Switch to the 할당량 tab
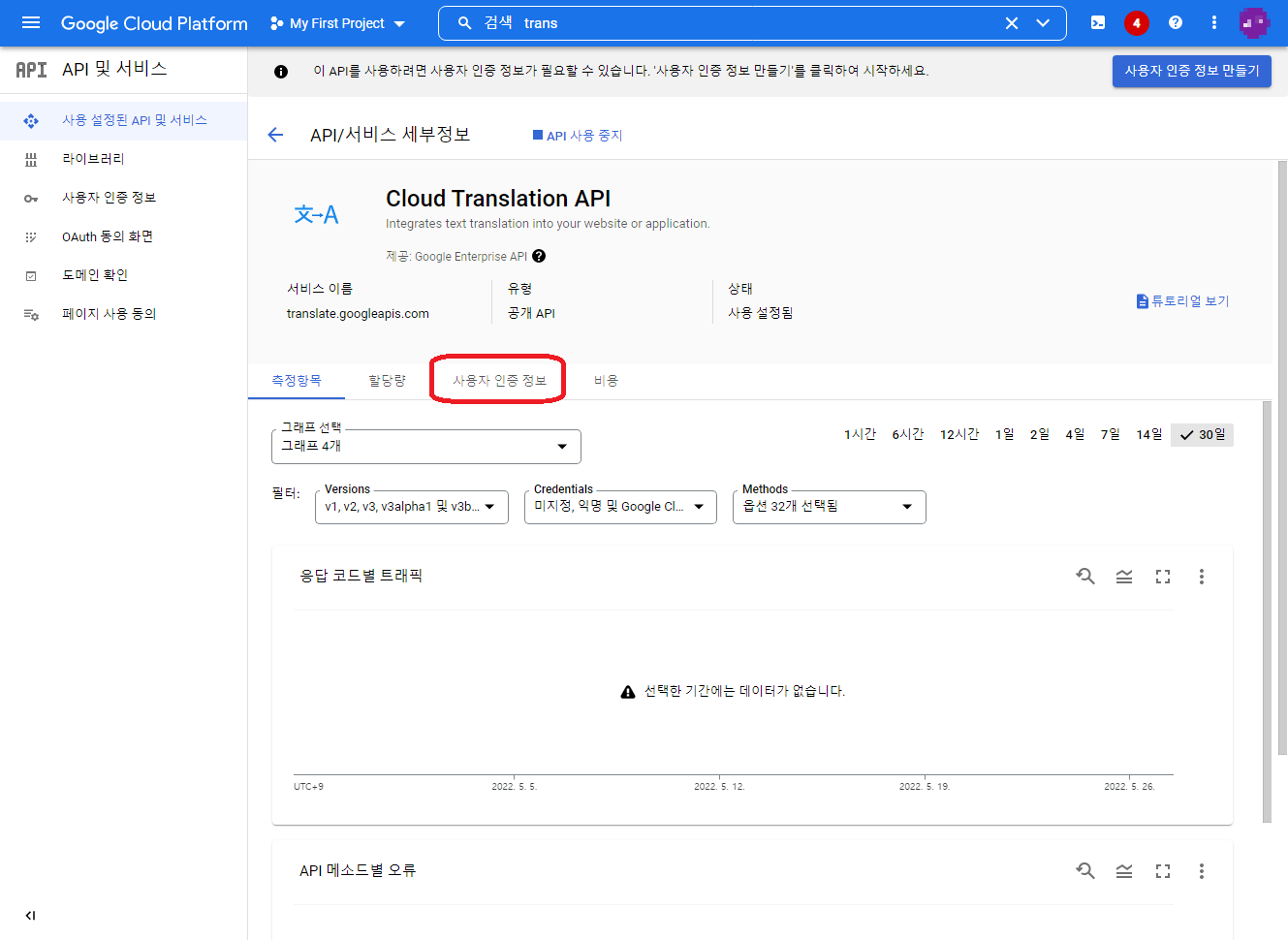 click(387, 381)
